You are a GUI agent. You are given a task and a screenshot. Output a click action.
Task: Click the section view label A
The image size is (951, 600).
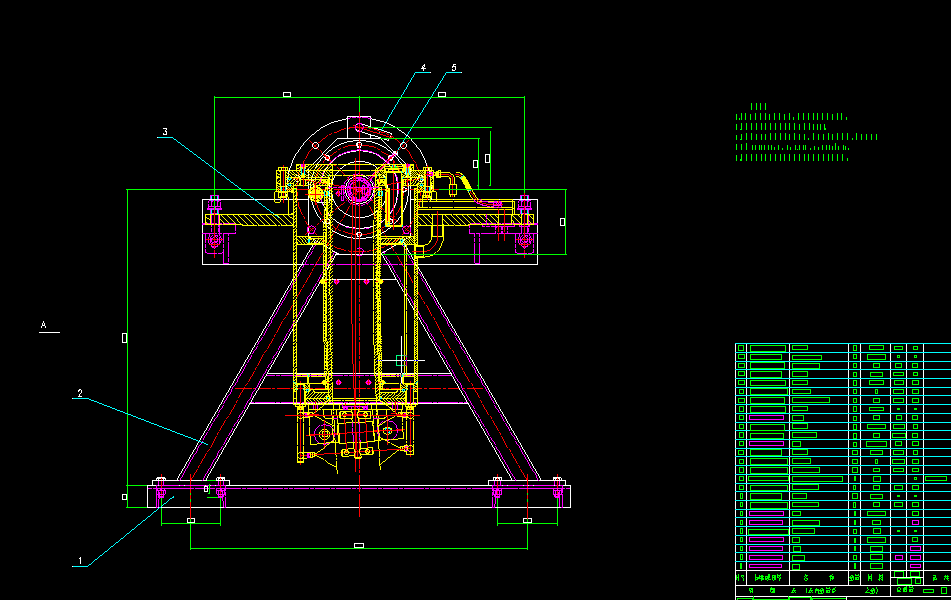[44, 325]
